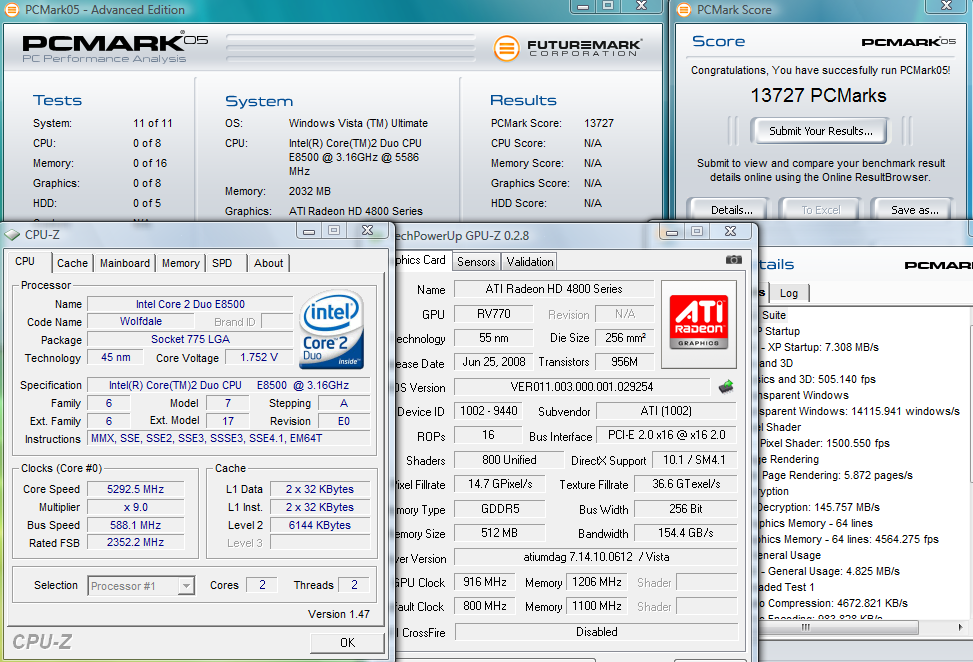Viewport: 973px width, 662px height.
Task: Open the Log tab in Details window
Action: pyautogui.click(x=789, y=293)
